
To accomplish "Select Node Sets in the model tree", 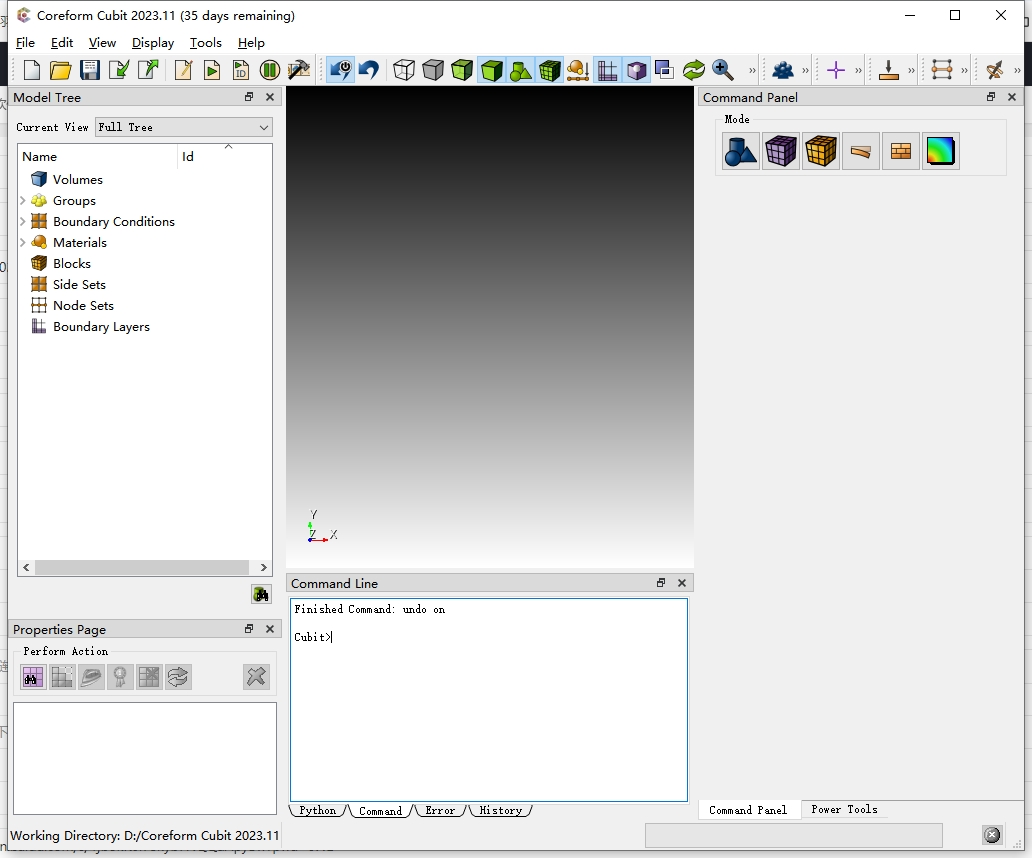I will [83, 306].
